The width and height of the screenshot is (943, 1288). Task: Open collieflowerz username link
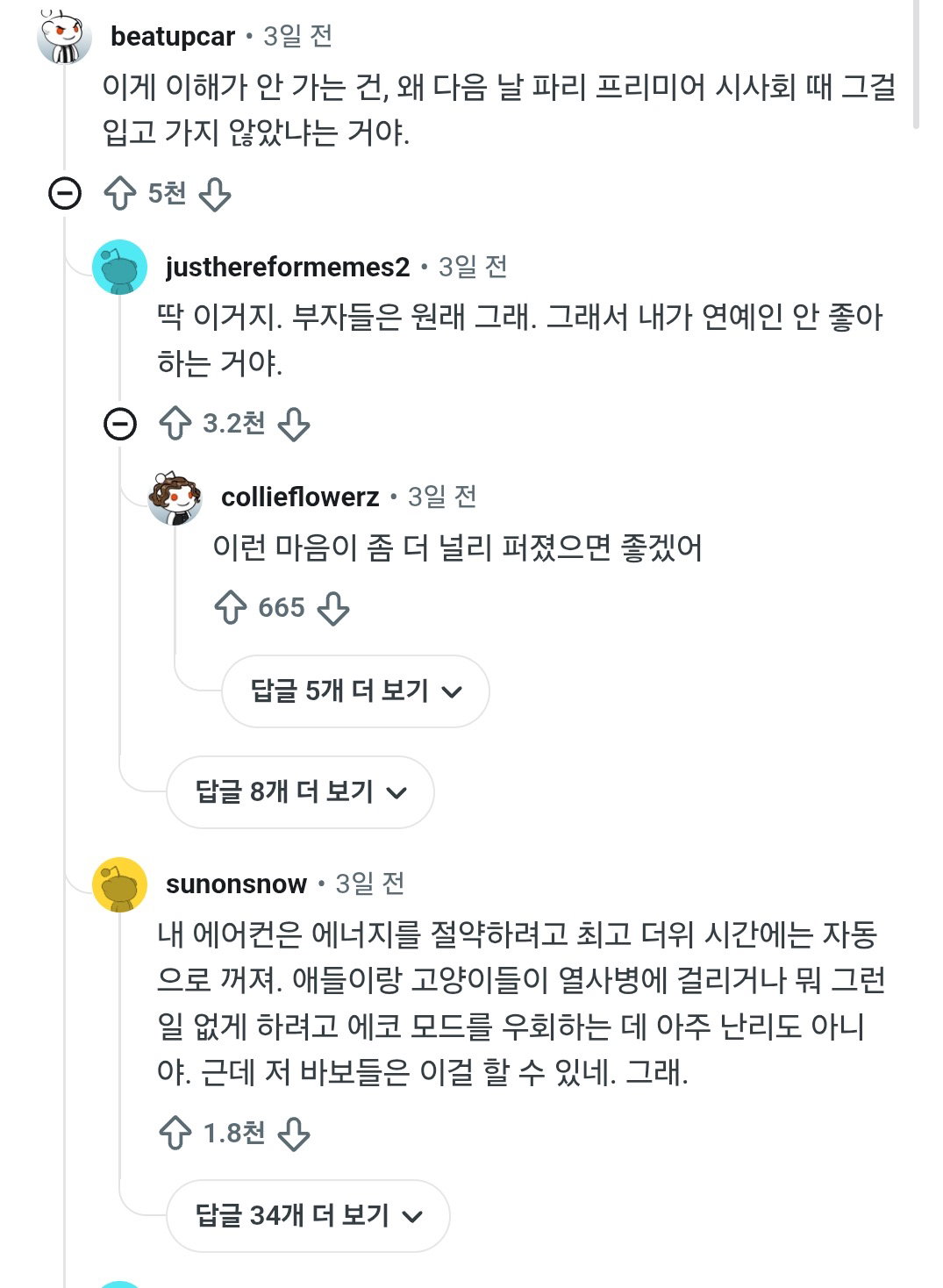(300, 497)
